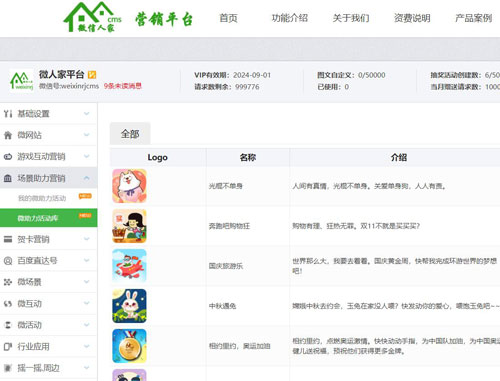Screen dimensions: 500x381
Task: Click the NEW badge next to 我的微助力活动
Action: [x=85, y=196]
